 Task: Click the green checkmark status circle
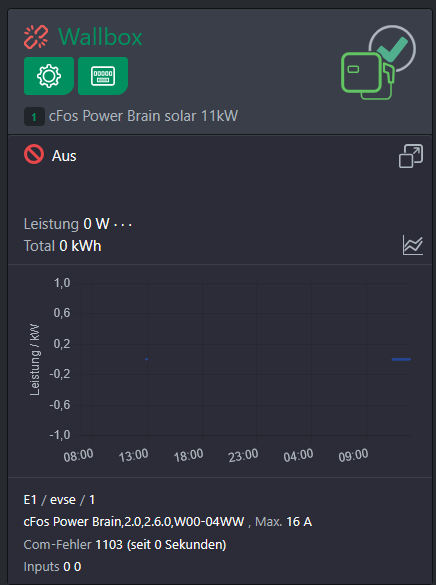(393, 47)
